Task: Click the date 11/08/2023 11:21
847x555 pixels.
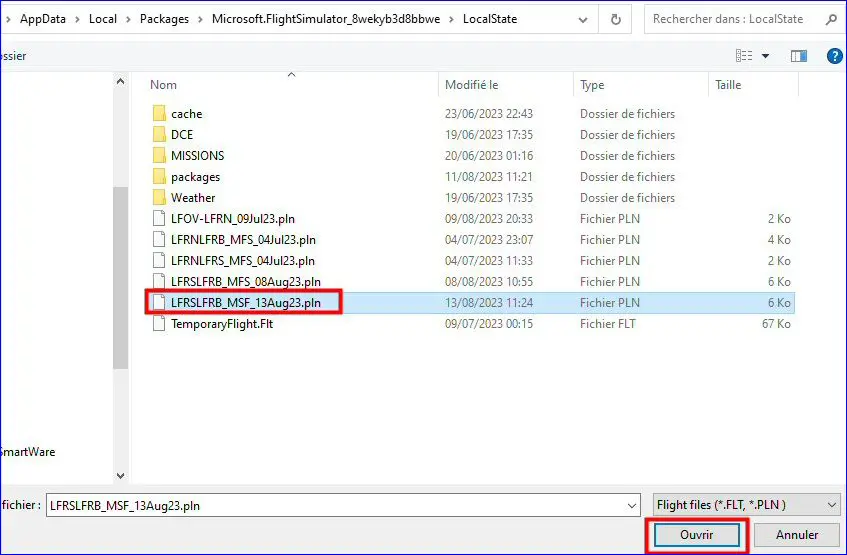Action: [488, 177]
